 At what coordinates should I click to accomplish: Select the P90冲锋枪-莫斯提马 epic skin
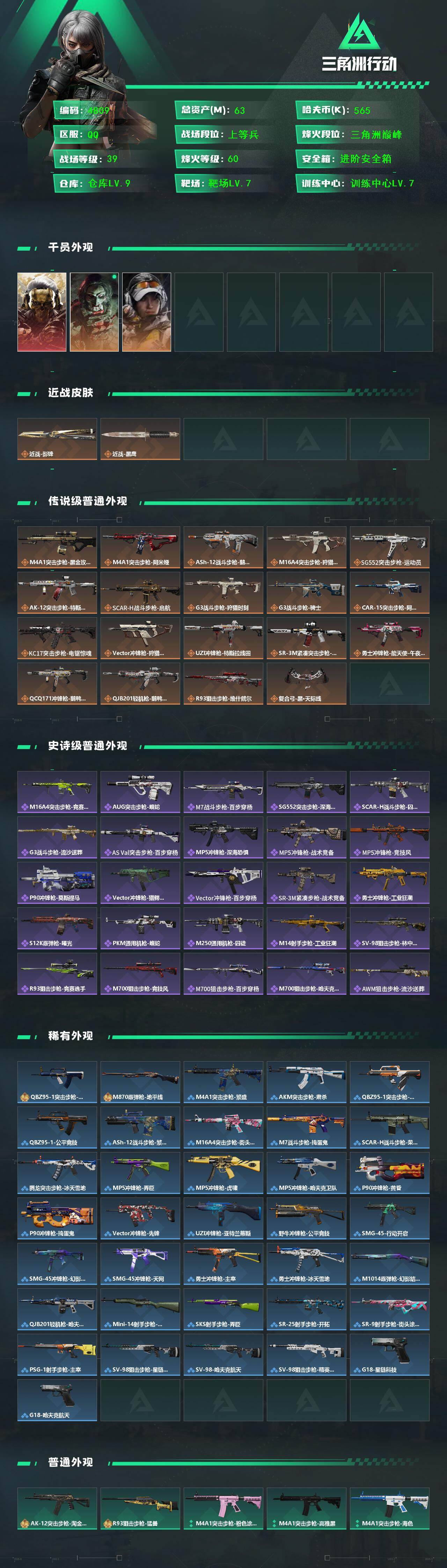(57, 883)
